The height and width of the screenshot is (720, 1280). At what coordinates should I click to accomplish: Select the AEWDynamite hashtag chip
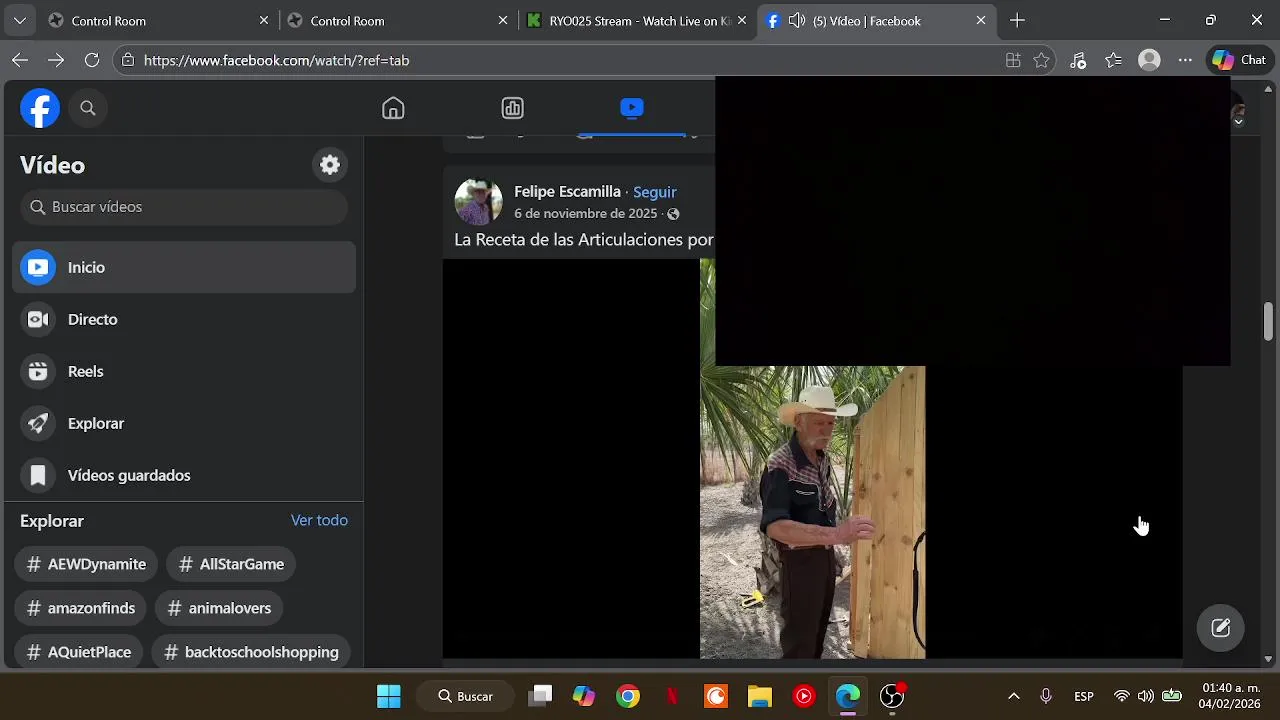(x=86, y=564)
